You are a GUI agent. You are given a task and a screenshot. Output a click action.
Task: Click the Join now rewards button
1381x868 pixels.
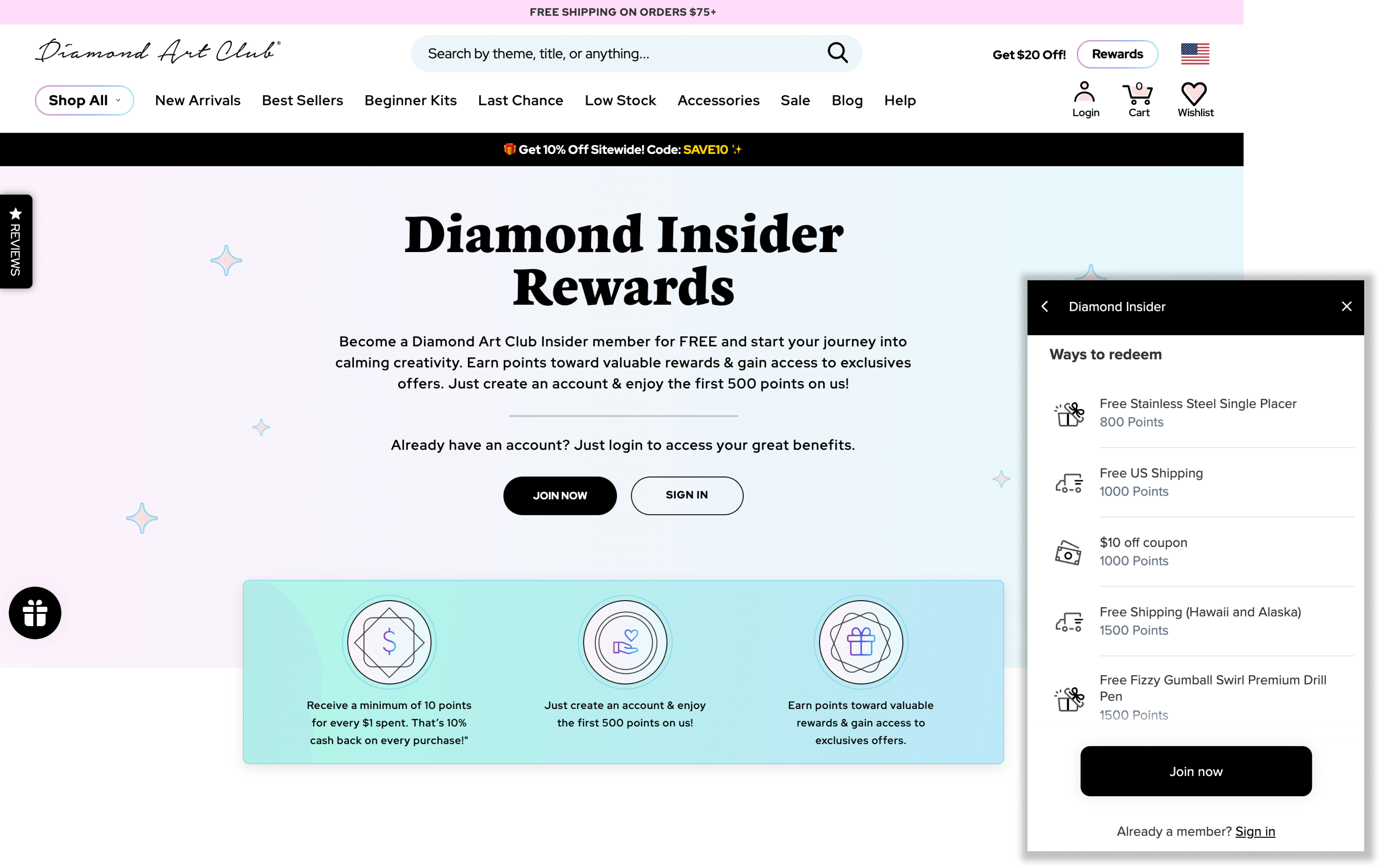(1196, 771)
